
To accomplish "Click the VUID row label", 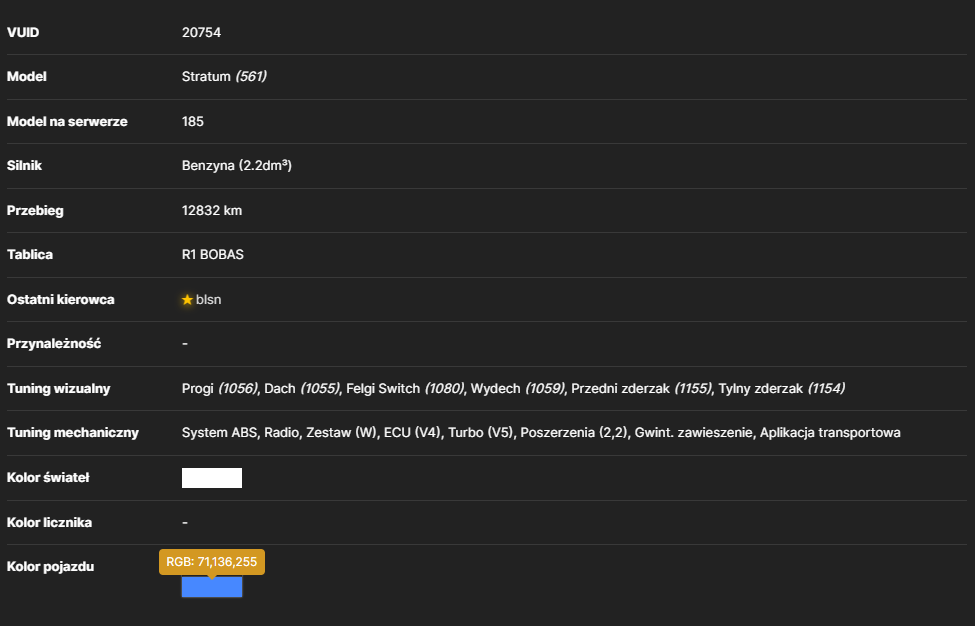I will click(23, 32).
